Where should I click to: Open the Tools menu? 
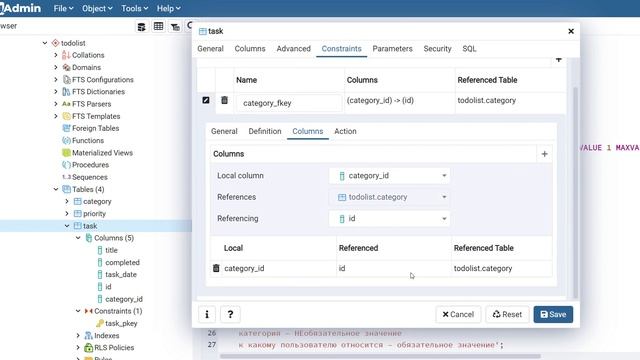[x=134, y=8]
